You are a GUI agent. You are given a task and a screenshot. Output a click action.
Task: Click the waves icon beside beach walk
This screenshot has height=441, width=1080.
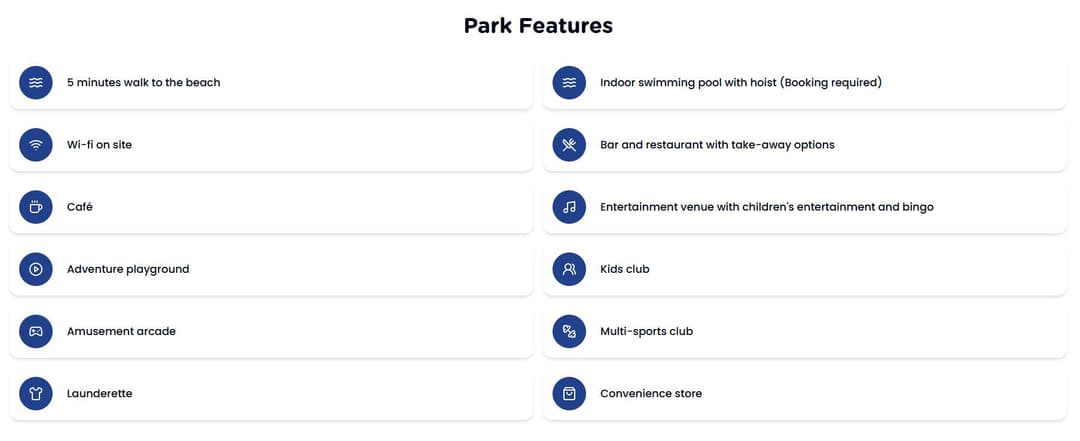[x=36, y=83]
